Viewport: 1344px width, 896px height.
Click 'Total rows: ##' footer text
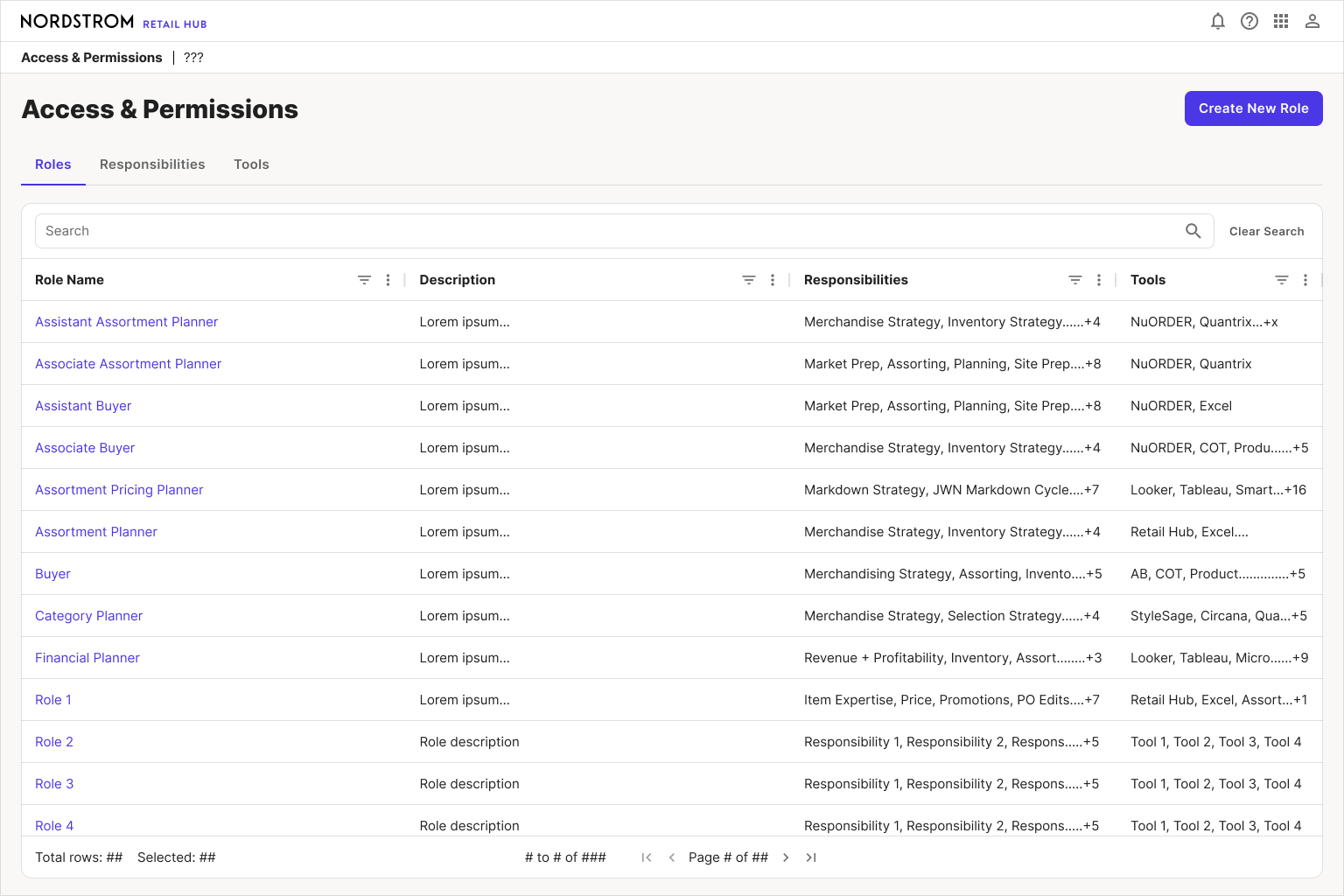tap(79, 857)
